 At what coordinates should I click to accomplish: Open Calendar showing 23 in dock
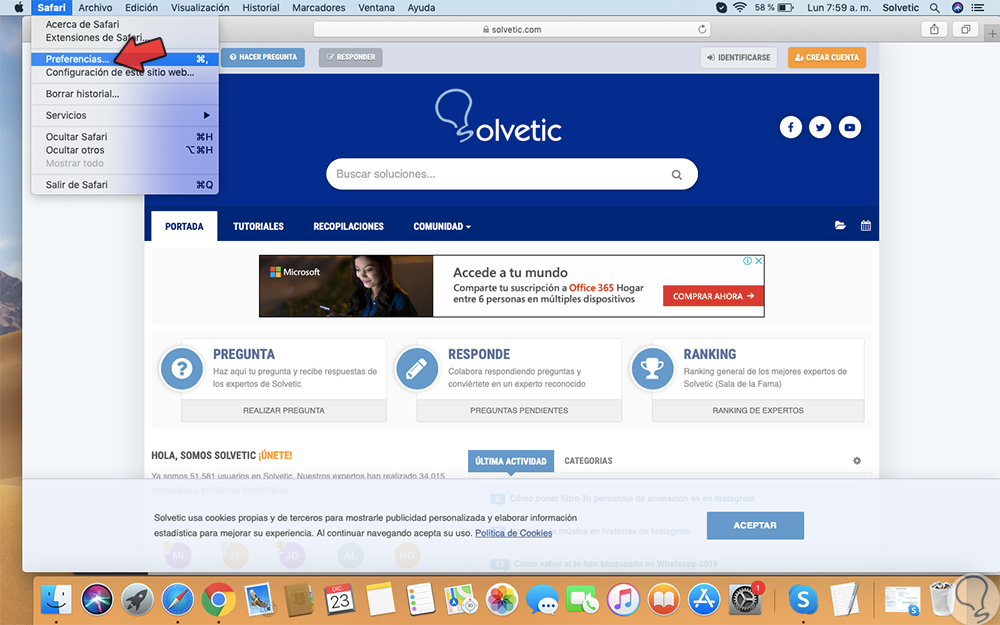(x=339, y=599)
